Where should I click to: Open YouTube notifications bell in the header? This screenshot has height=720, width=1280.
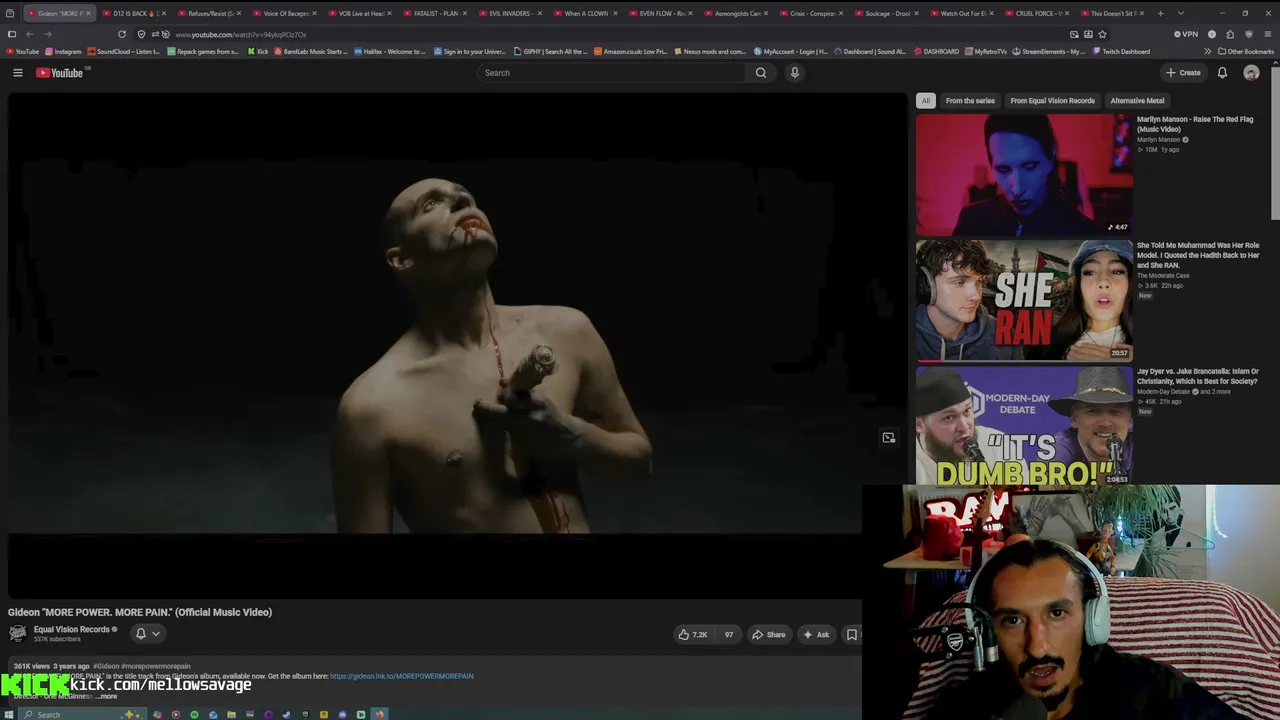tap(1222, 73)
